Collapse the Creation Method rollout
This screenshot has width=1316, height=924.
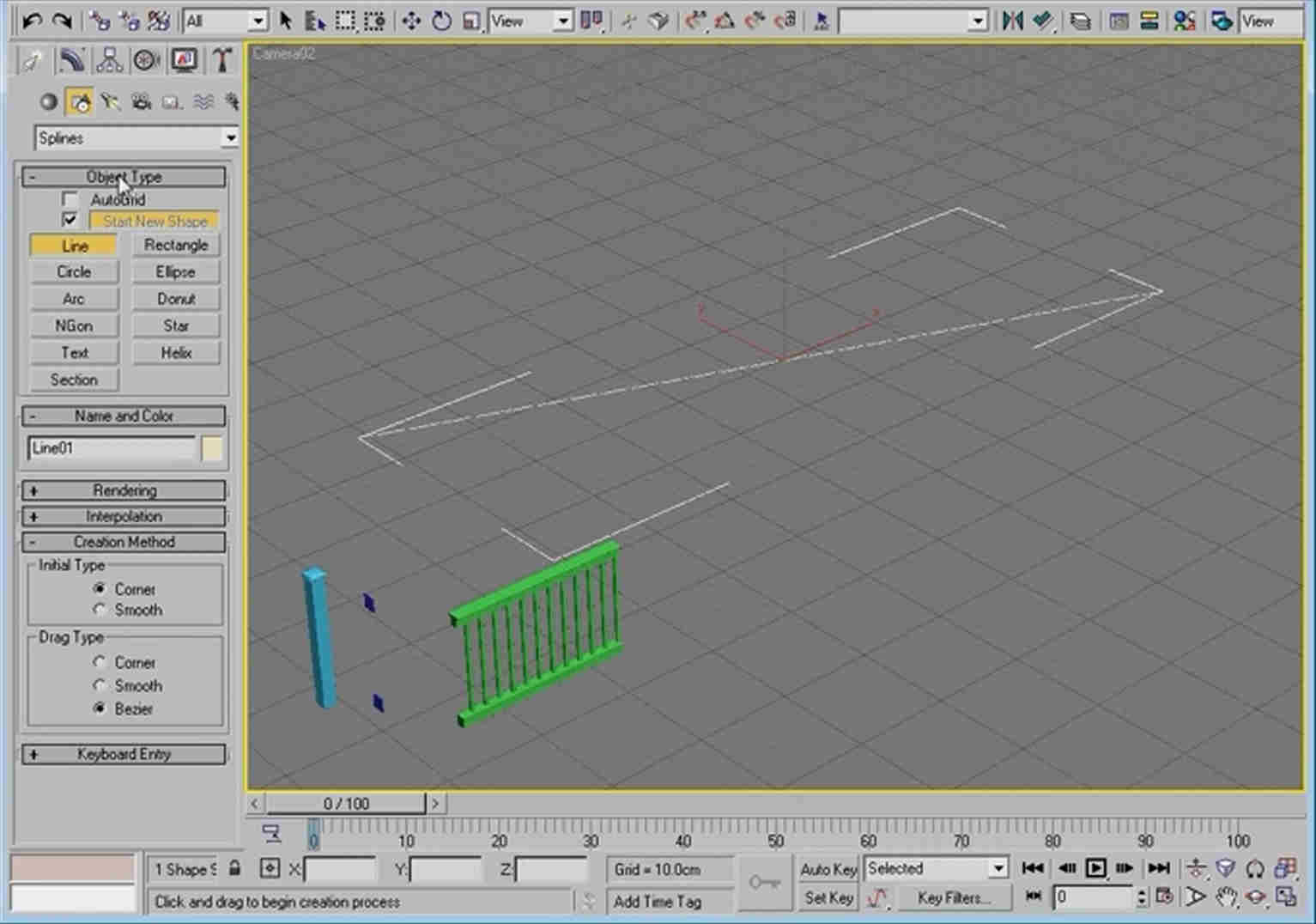pos(124,542)
